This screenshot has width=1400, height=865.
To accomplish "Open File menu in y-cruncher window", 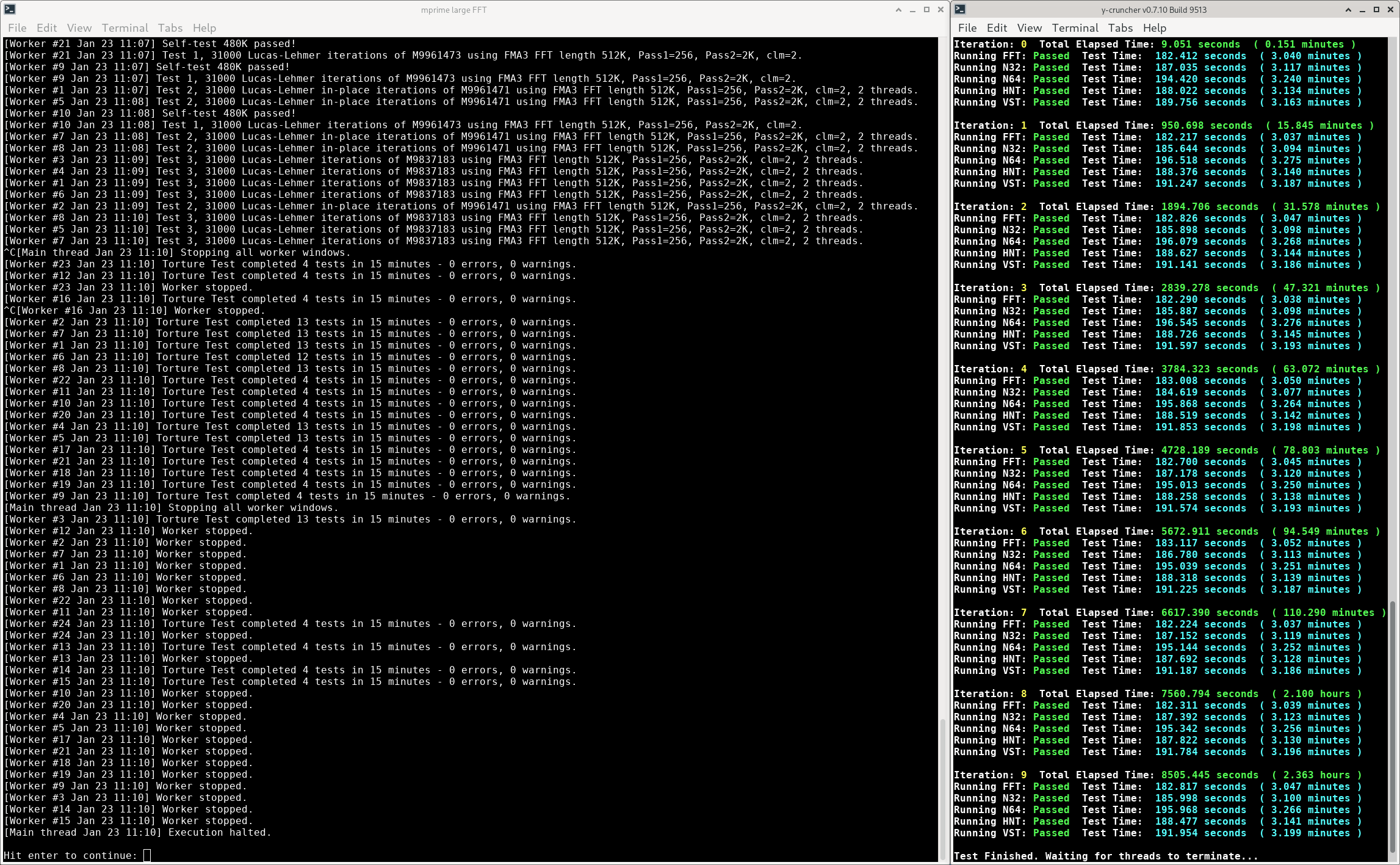I will click(x=967, y=28).
